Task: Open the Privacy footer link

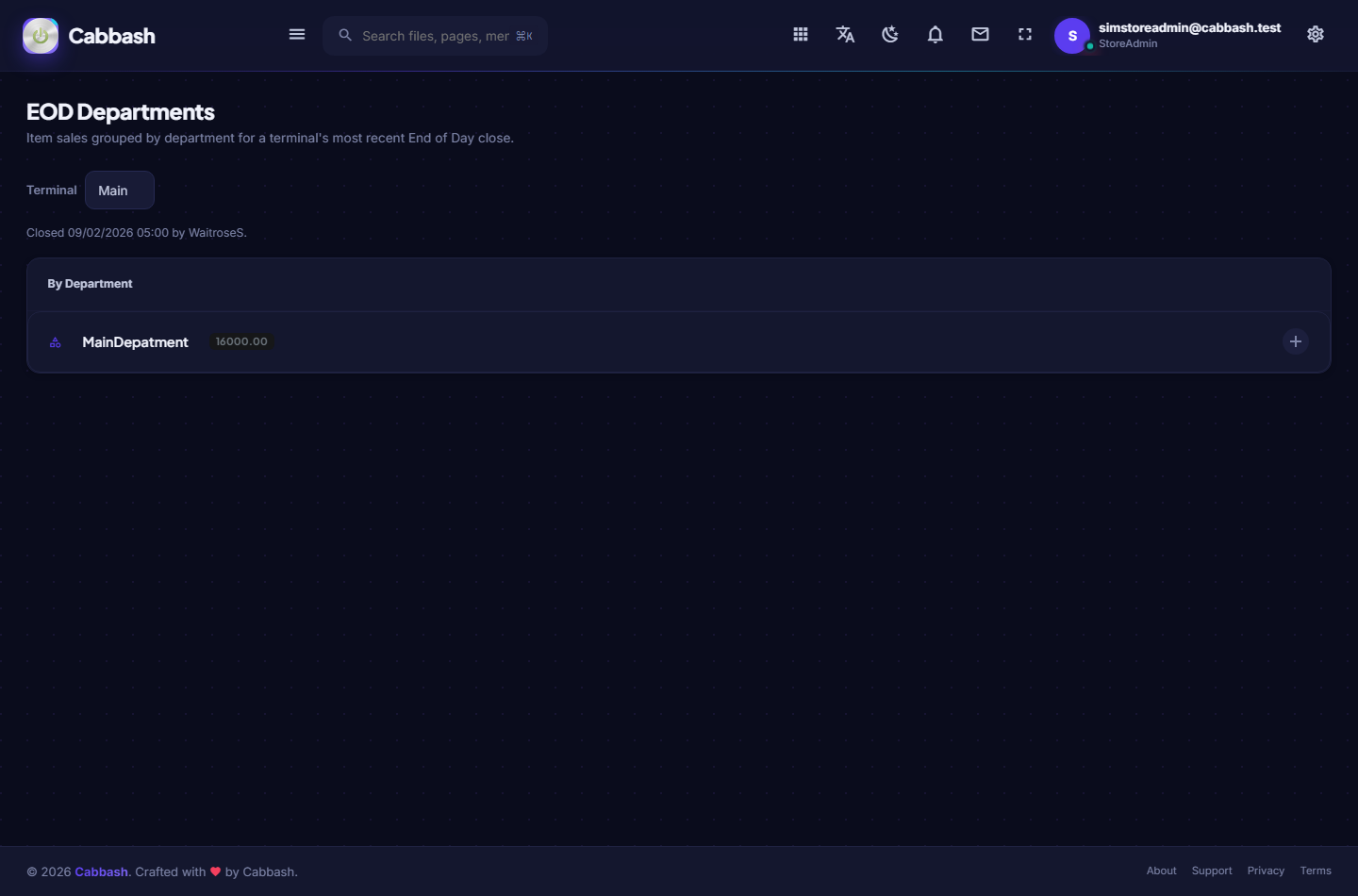Action: point(1266,871)
